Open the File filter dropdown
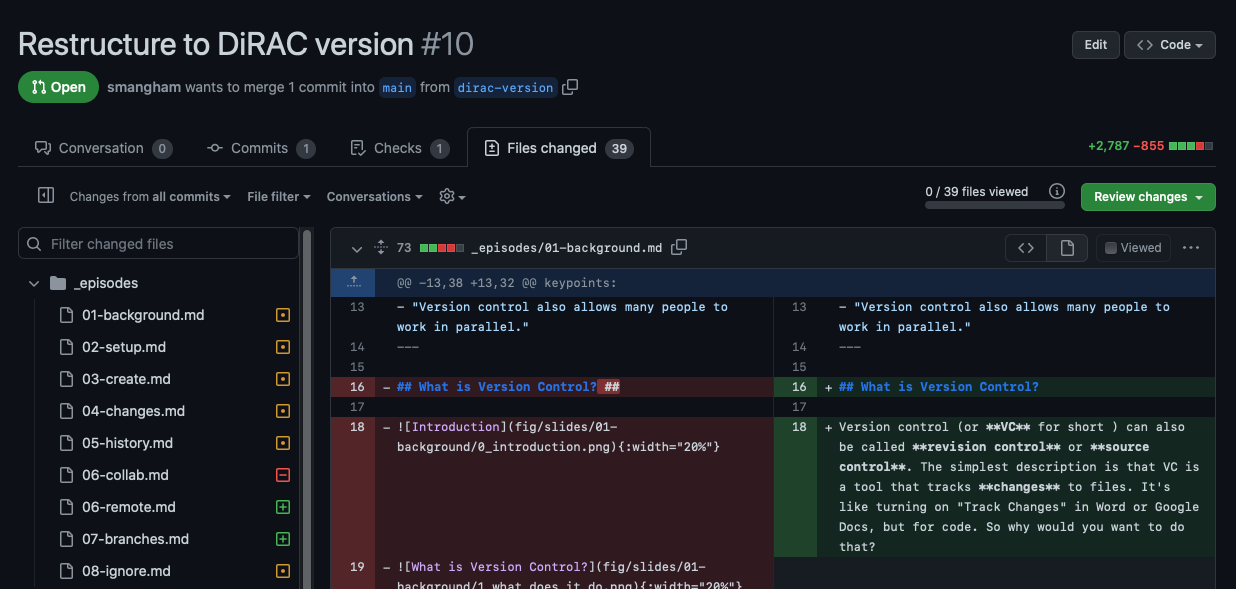The height and width of the screenshot is (589, 1236). [x=278, y=196]
